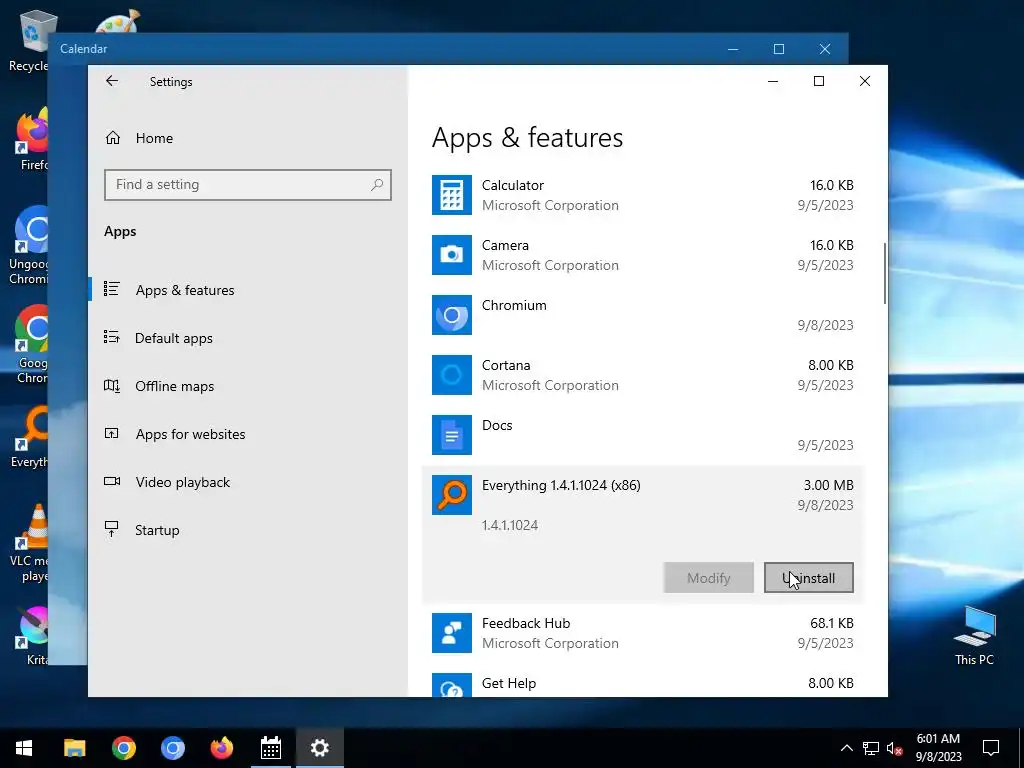Open the notification action center
The height and width of the screenshot is (768, 1024).
click(991, 748)
